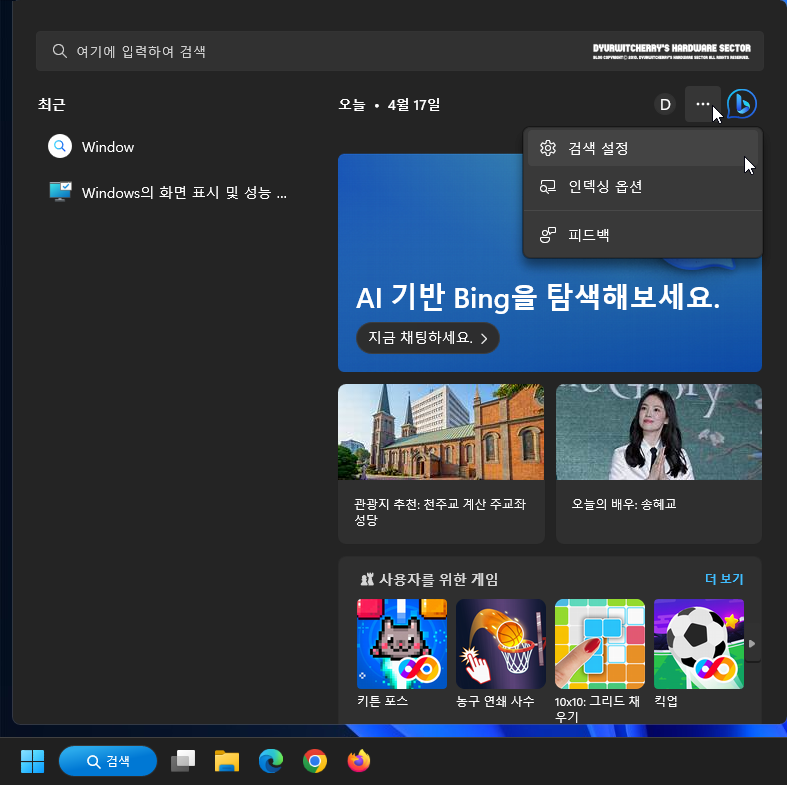Open the three-dots options menu

pos(703,104)
